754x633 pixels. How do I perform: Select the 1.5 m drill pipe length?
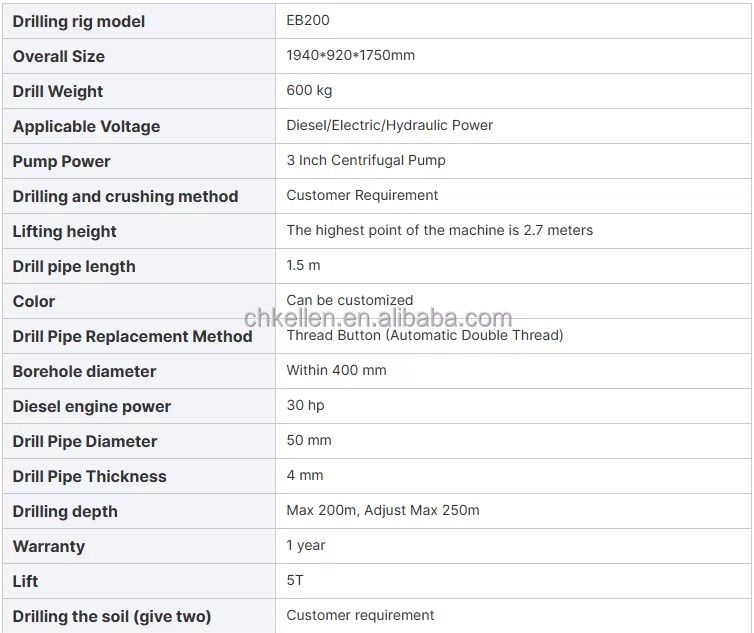(x=303, y=265)
